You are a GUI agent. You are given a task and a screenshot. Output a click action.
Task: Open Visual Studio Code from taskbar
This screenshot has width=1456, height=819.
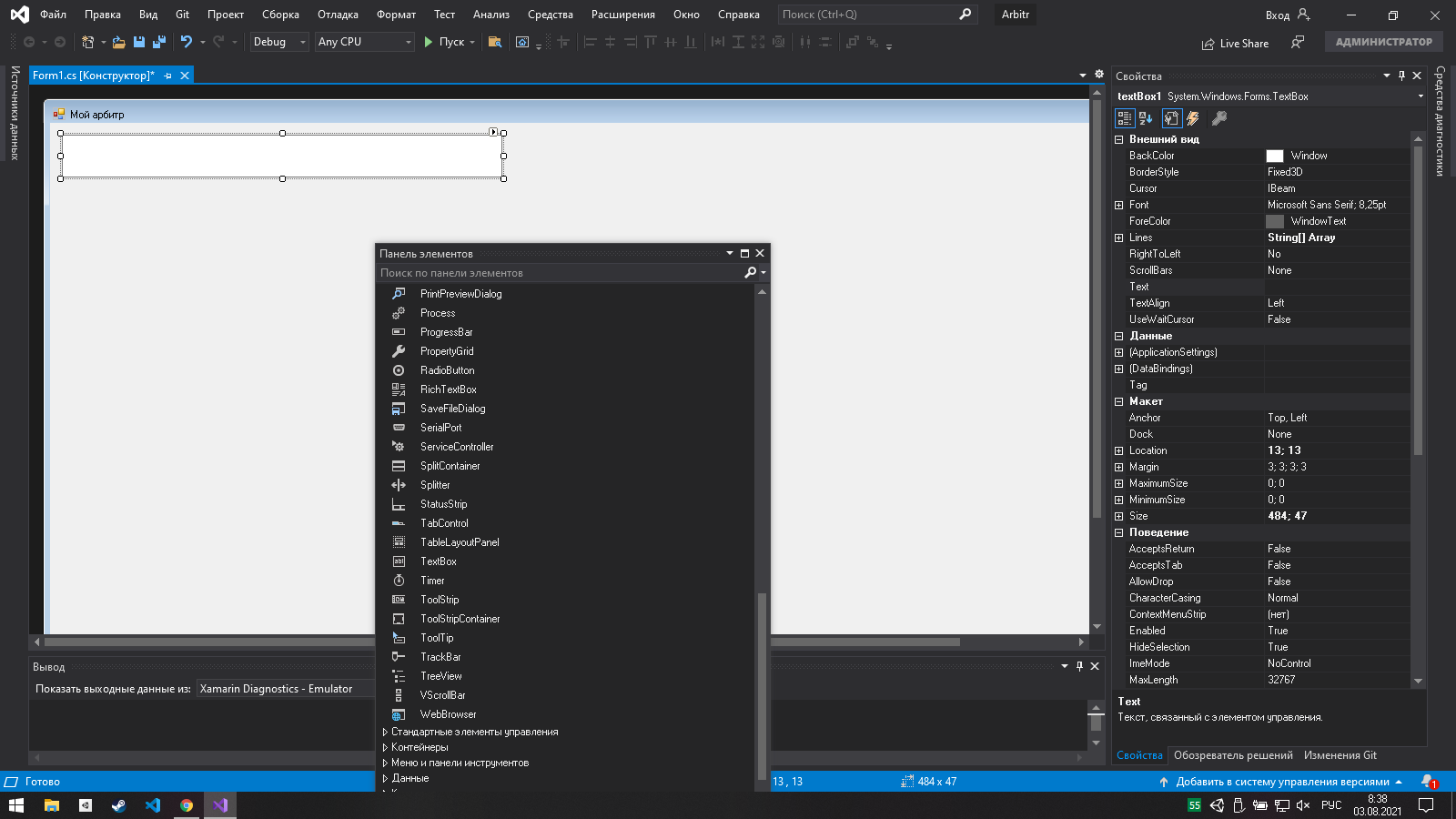[153, 805]
